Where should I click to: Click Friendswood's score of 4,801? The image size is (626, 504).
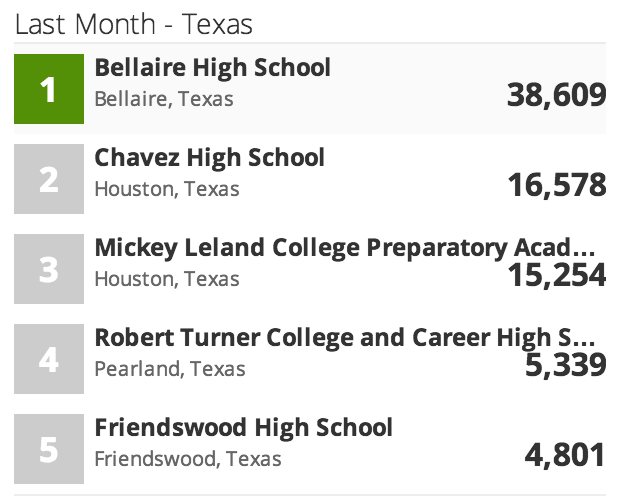(565, 456)
